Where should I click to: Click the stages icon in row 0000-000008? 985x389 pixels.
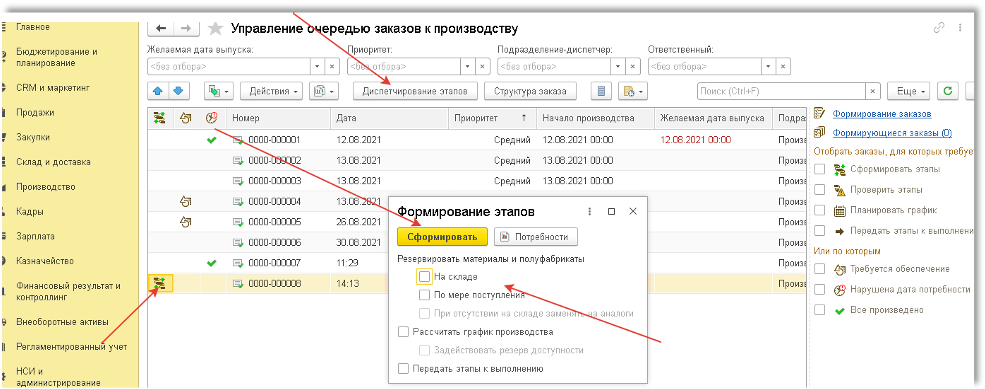tap(160, 283)
